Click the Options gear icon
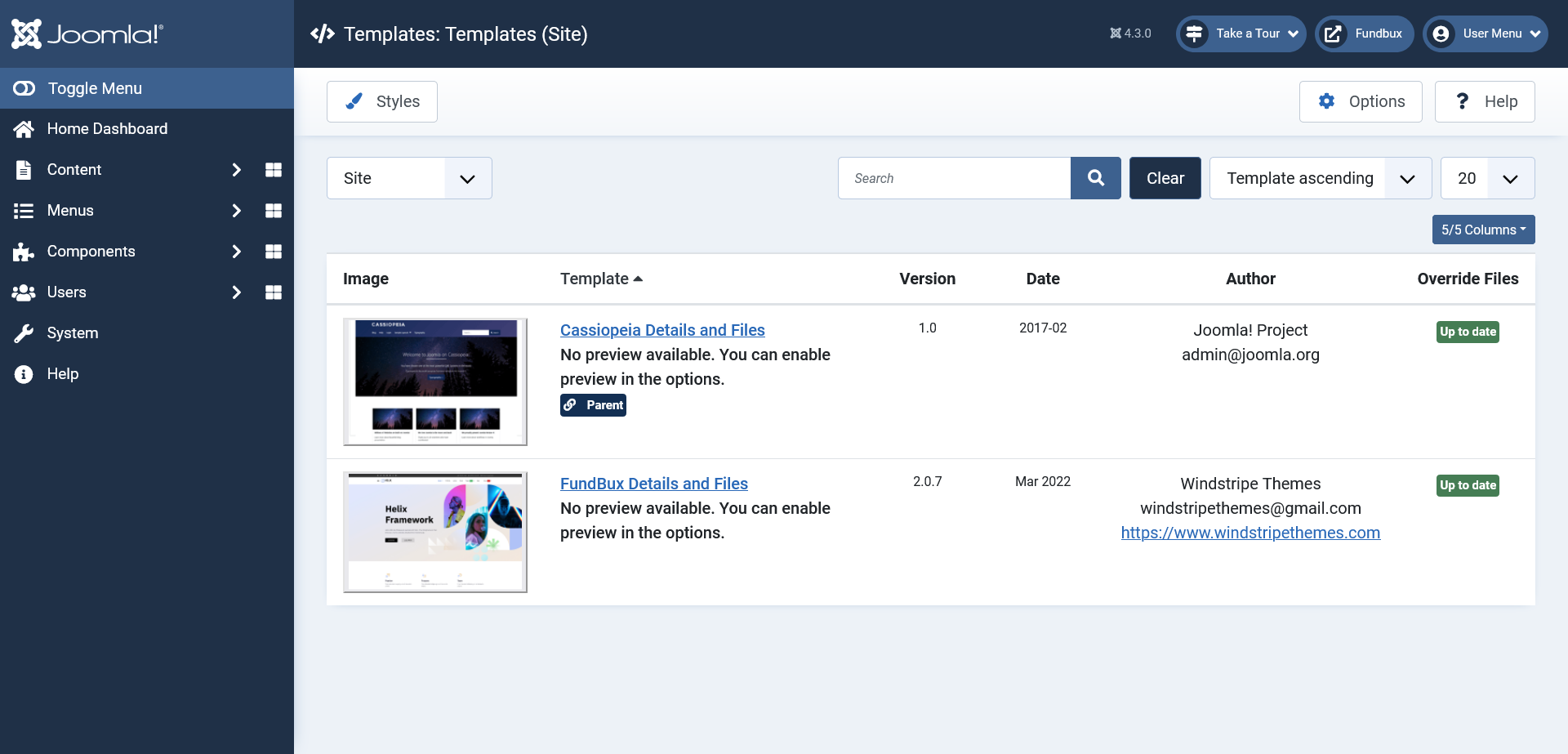 1327,101
